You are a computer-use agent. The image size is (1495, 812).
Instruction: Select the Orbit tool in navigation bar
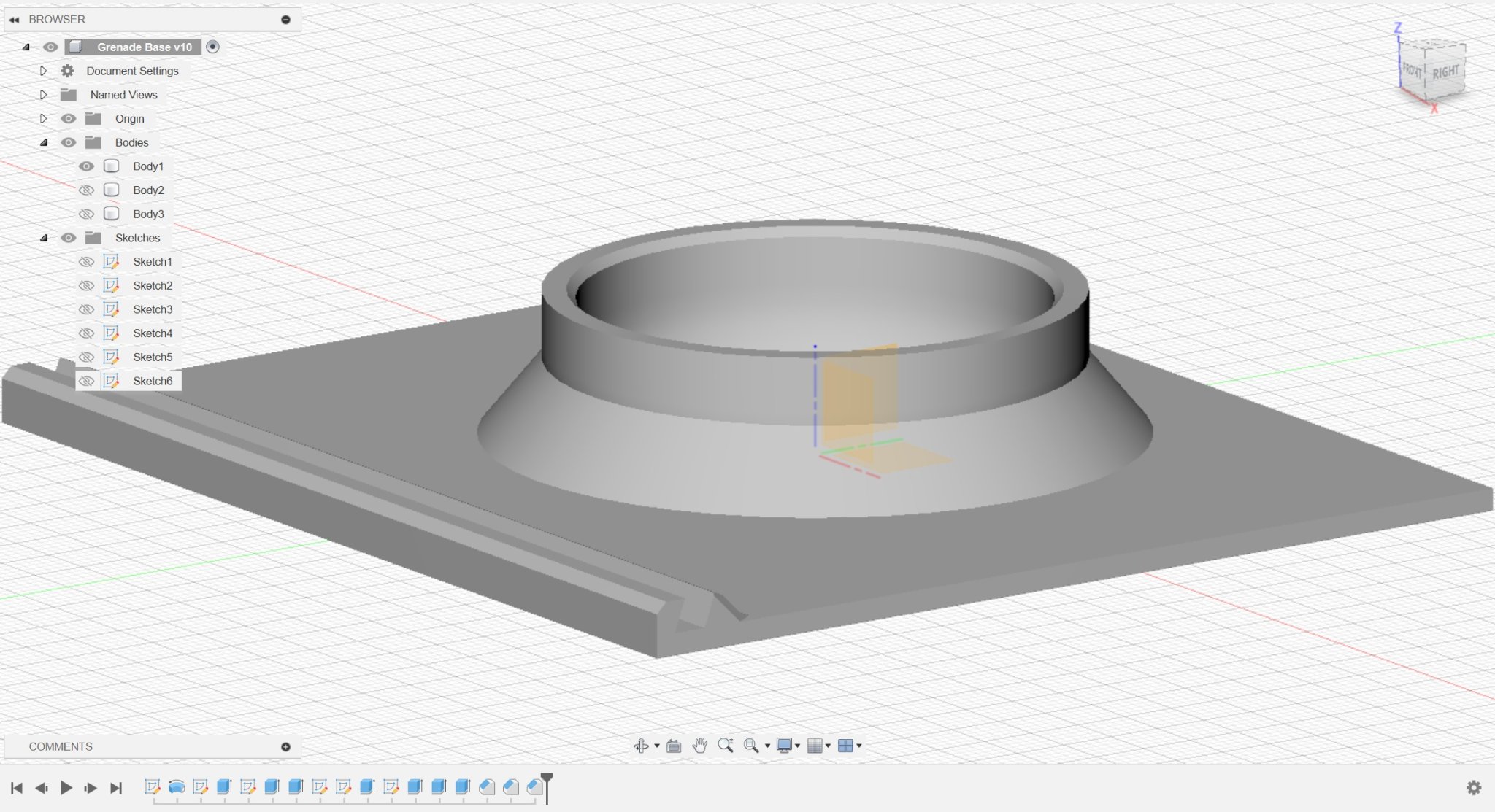[641, 746]
